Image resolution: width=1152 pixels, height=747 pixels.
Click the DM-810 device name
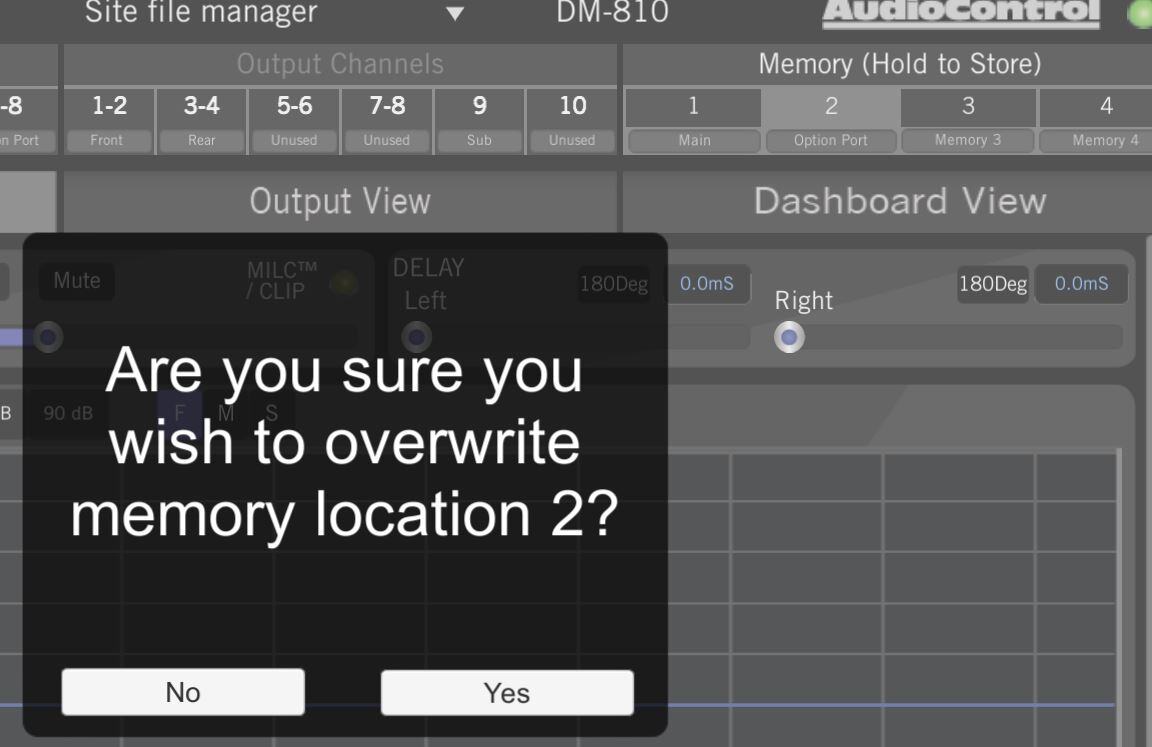click(x=612, y=12)
